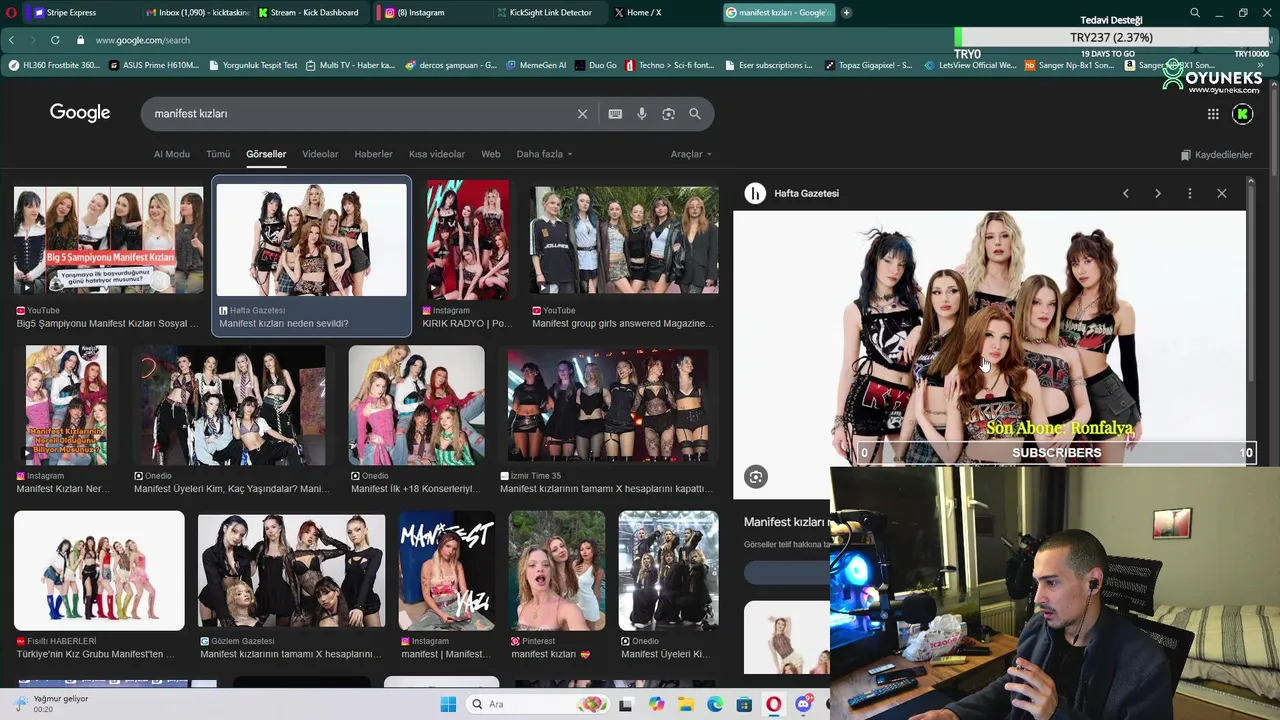Expand the Araçlar tools dropdown
1280x720 pixels.
click(x=691, y=154)
